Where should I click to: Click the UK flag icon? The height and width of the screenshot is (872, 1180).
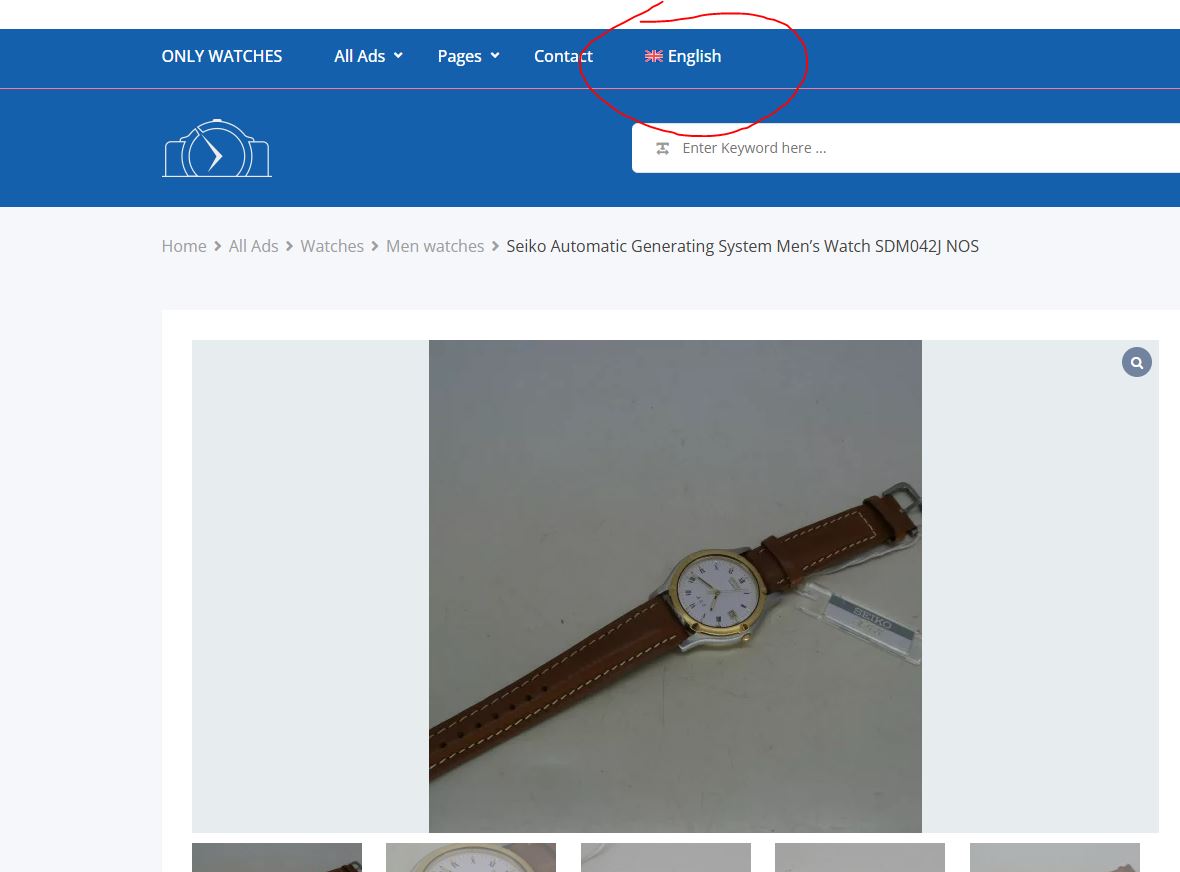[653, 56]
